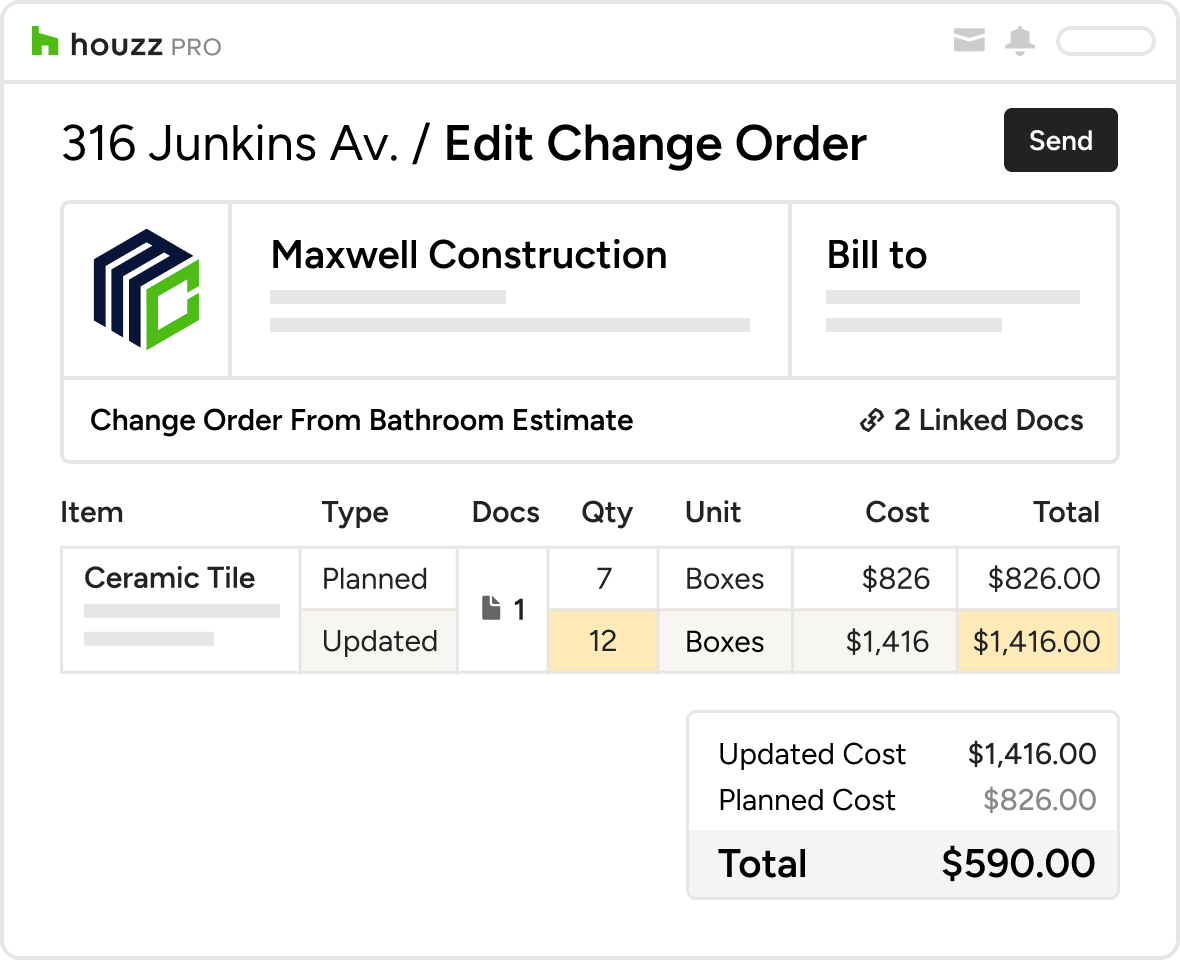Image resolution: width=1180 pixels, height=960 pixels.
Task: Click the planned cost $826 cell
Action: coord(874,578)
